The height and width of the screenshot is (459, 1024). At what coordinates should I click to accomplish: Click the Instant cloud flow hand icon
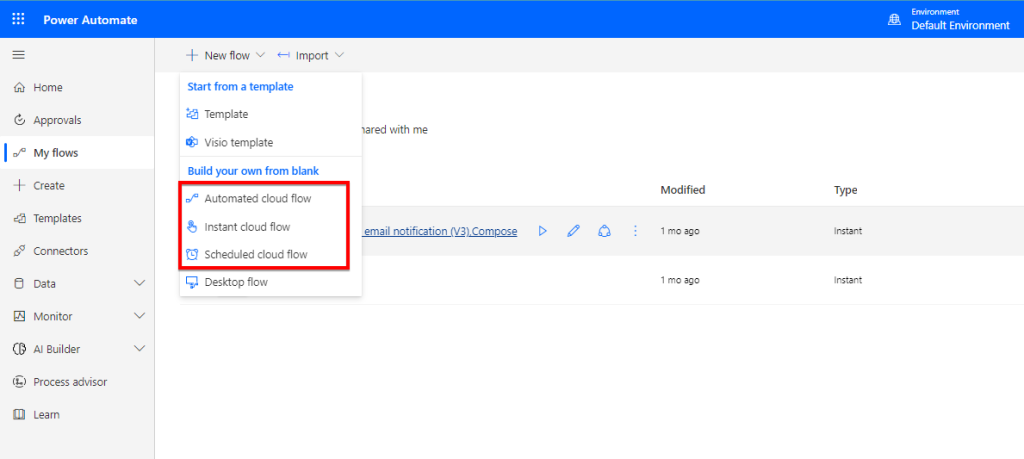pyautogui.click(x=192, y=227)
